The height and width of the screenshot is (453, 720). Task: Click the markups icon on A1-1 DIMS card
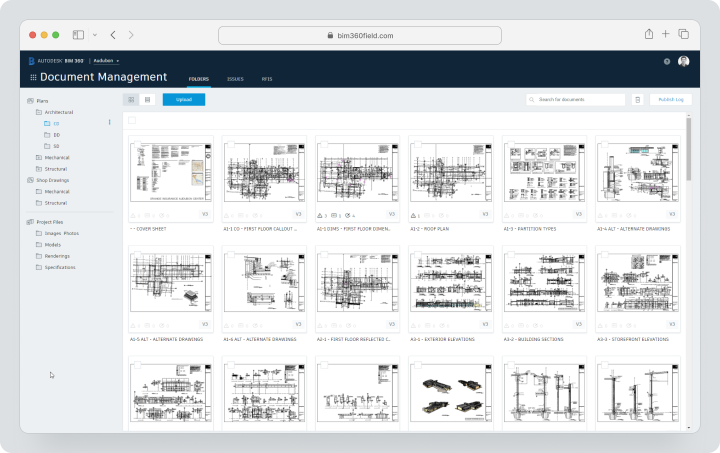tap(348, 215)
